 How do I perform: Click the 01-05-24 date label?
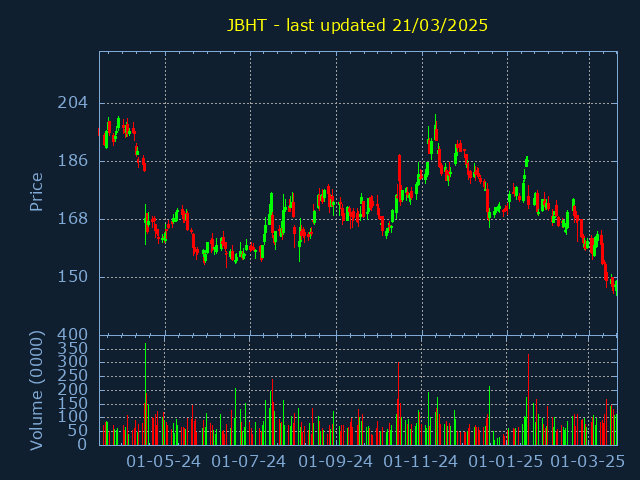pos(163,462)
